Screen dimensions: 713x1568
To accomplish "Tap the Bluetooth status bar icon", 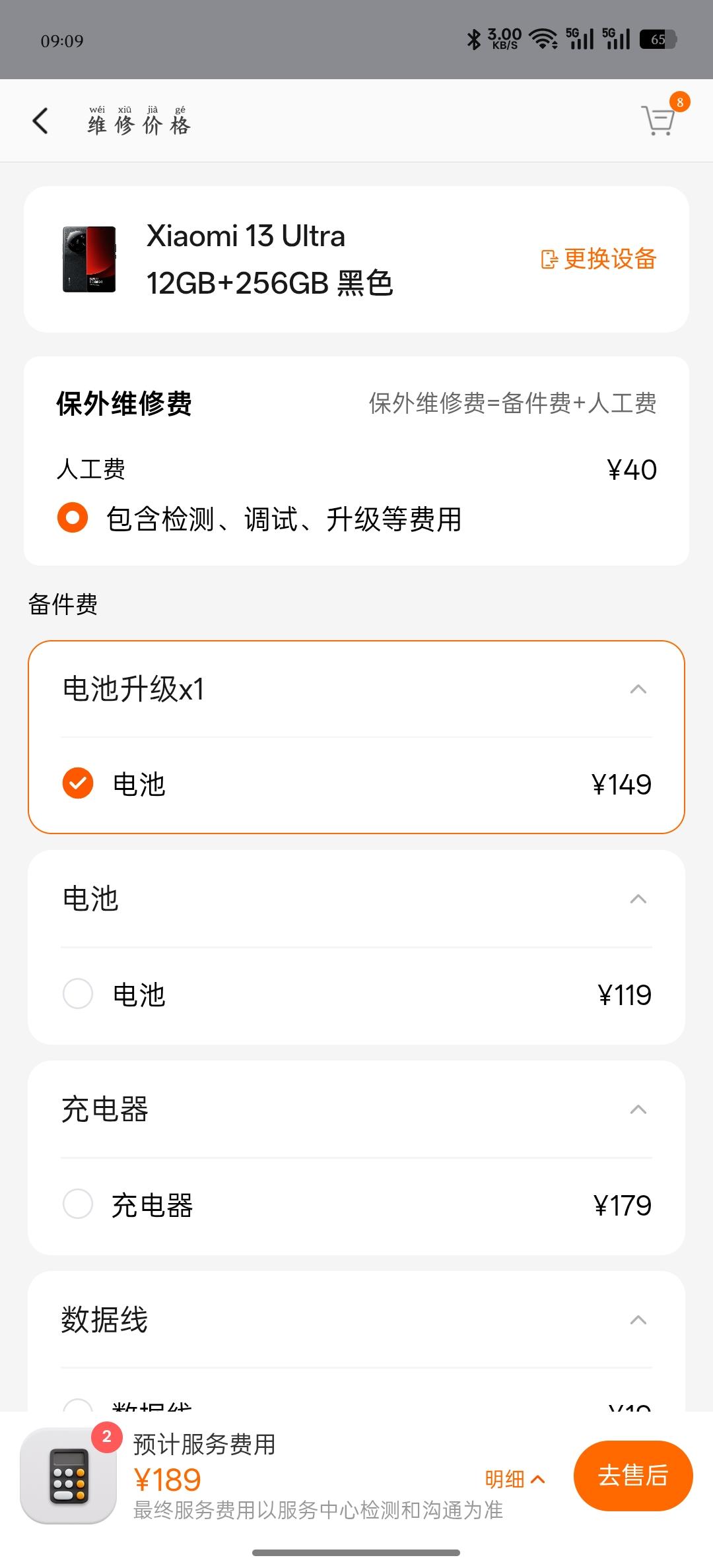I will (473, 40).
